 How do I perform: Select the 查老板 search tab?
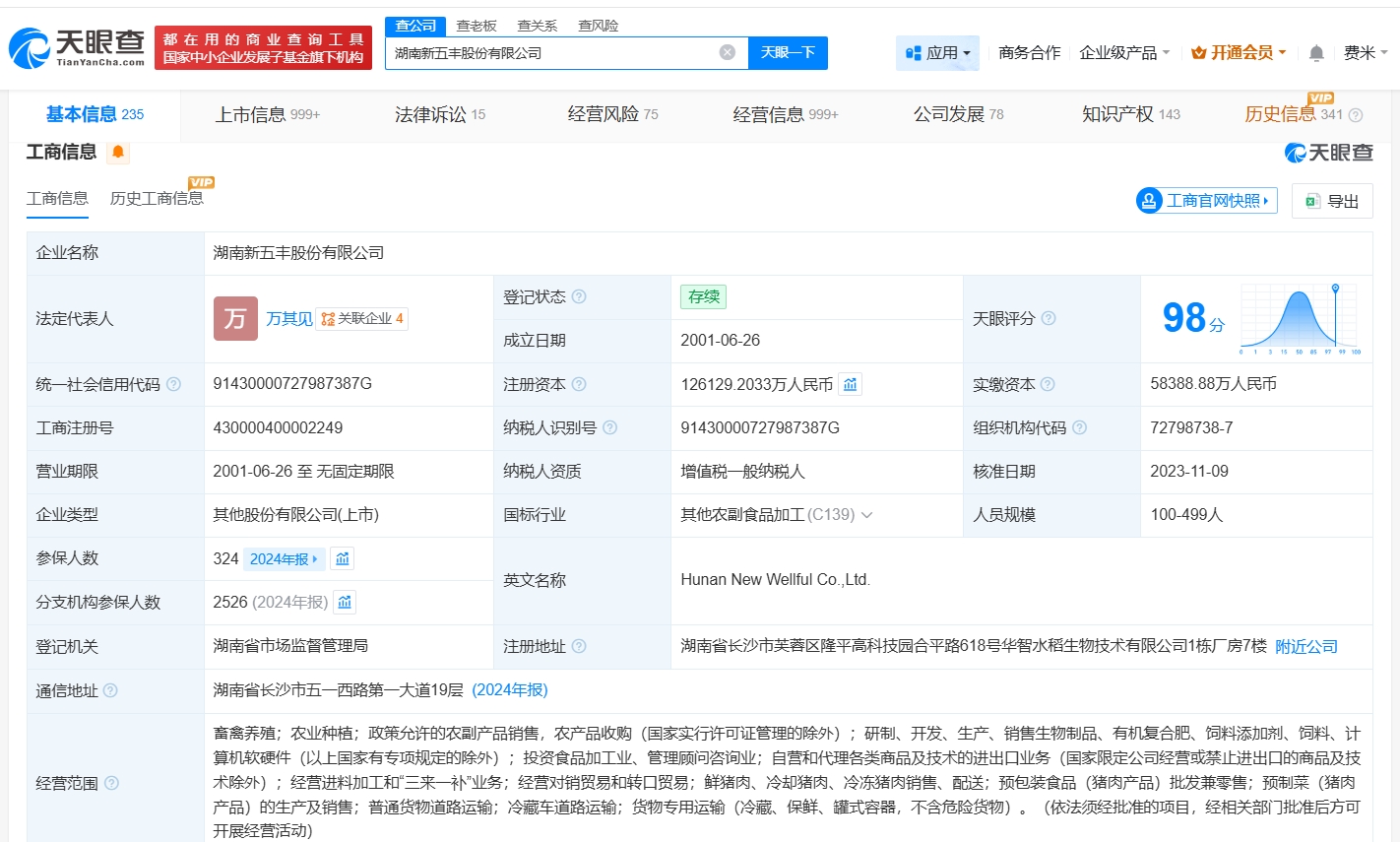coord(477,26)
